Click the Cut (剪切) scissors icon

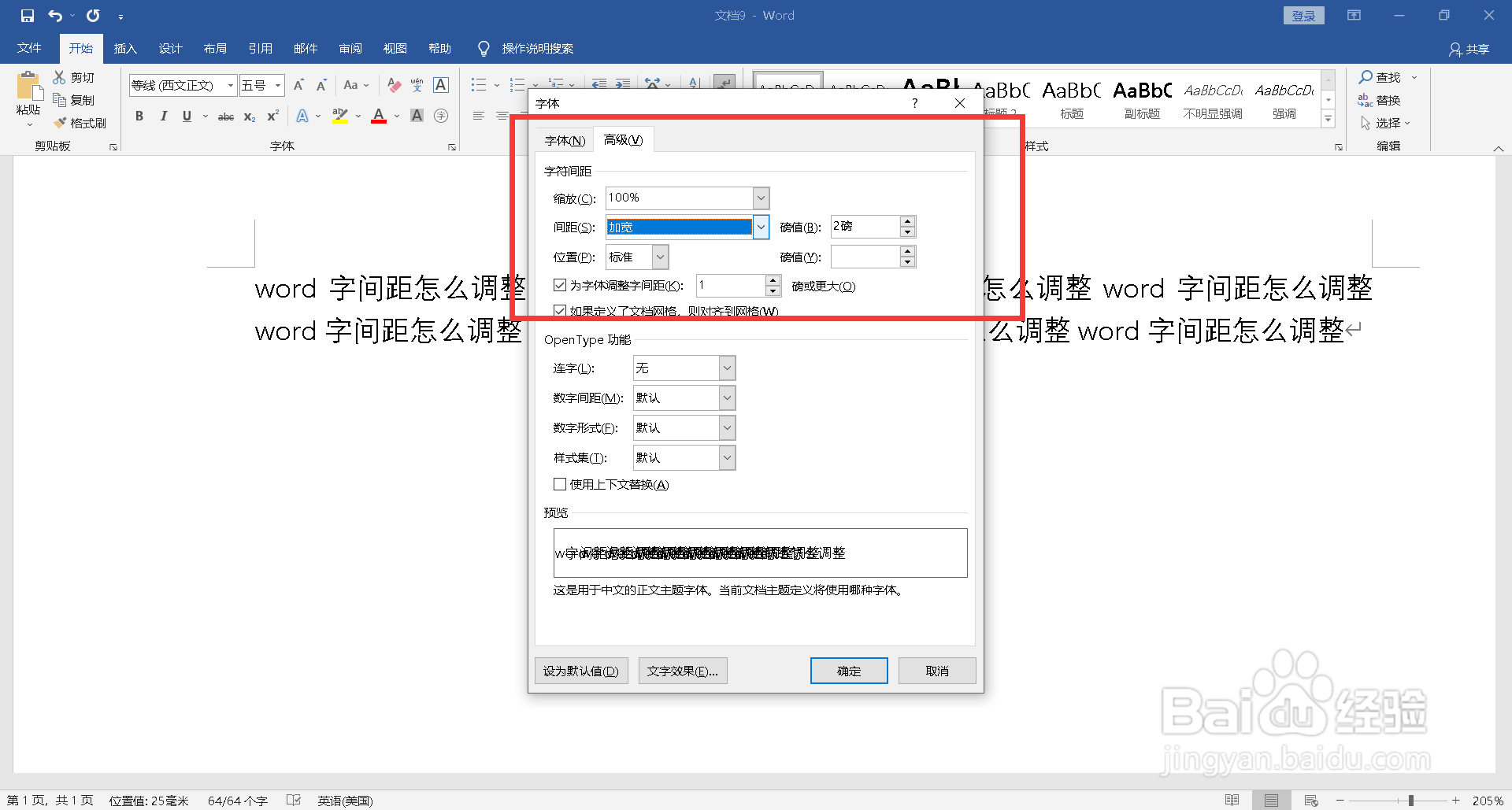click(59, 77)
